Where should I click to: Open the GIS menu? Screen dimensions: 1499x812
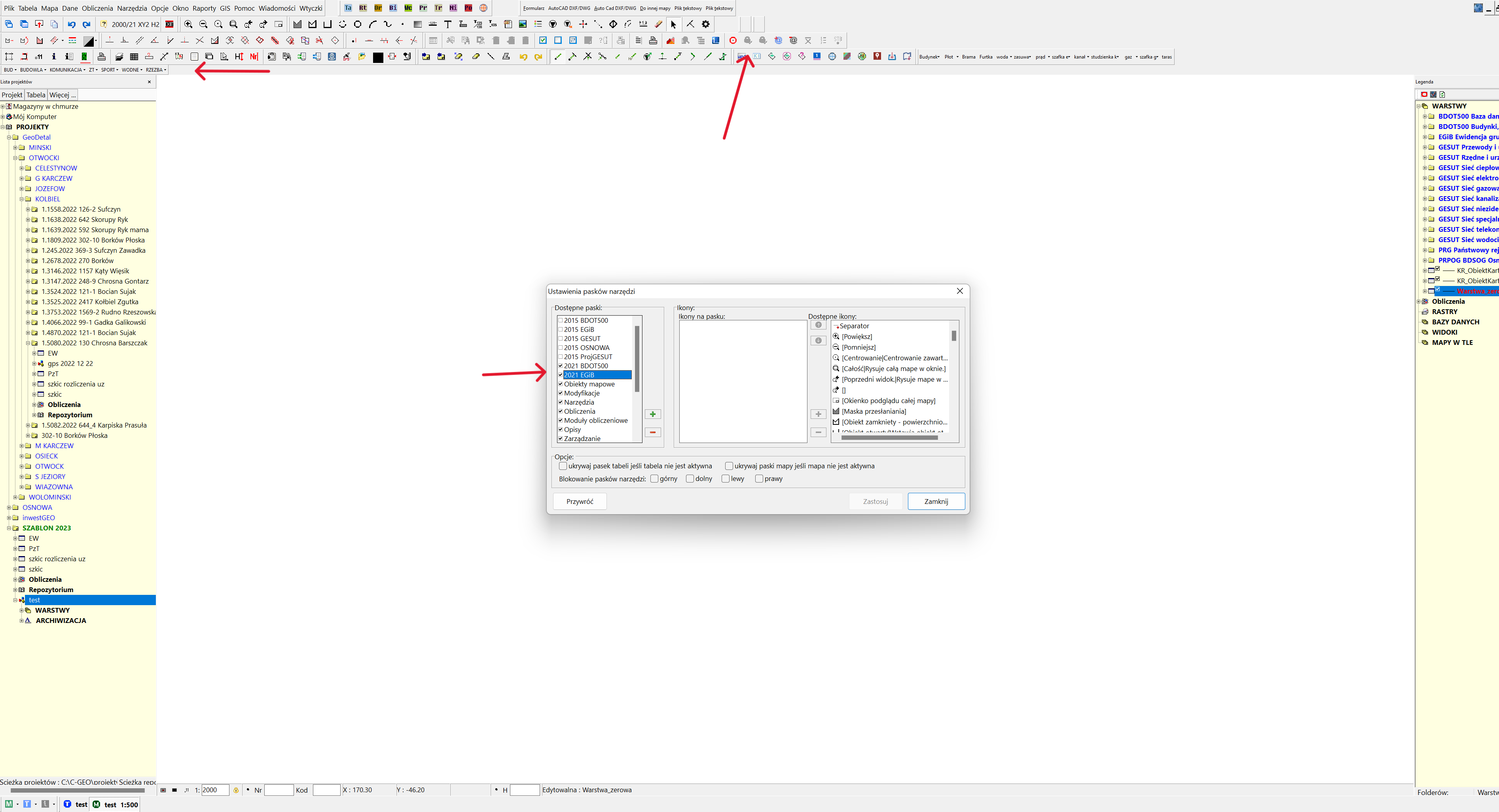(225, 8)
